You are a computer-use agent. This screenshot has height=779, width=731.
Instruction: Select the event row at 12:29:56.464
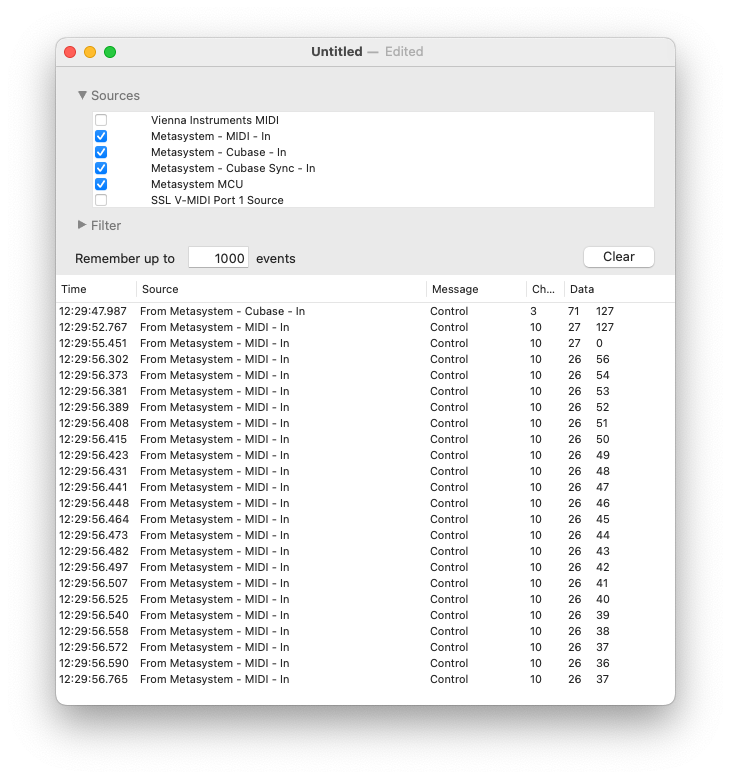365,519
